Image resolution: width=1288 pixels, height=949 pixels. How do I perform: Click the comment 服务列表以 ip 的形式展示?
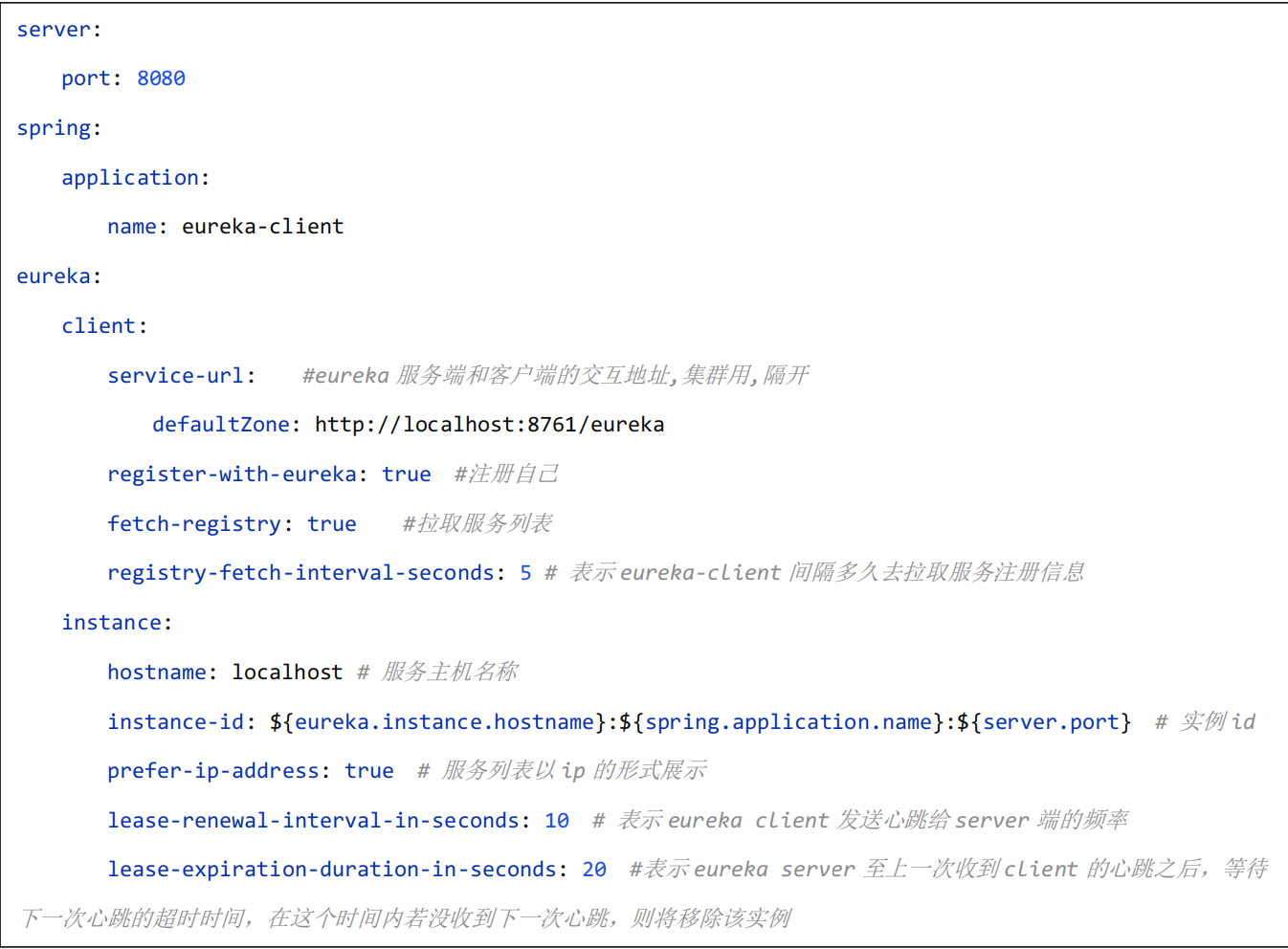pos(562,770)
